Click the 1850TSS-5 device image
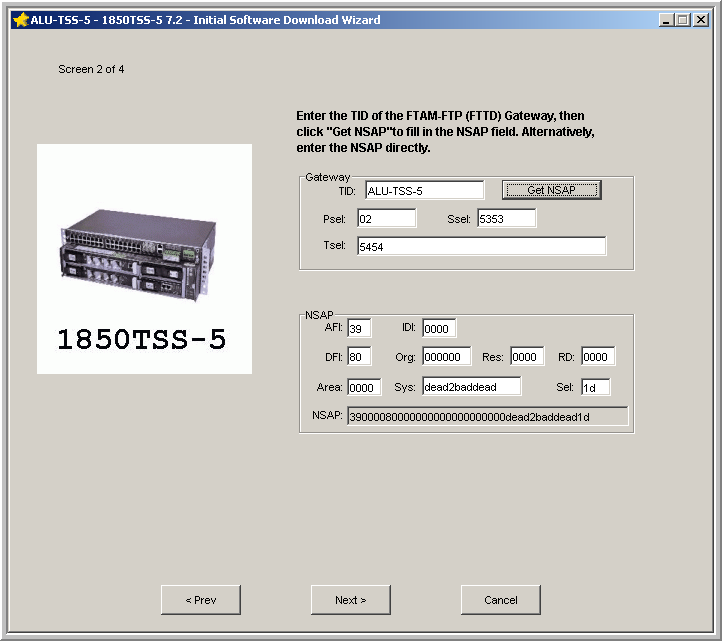722x641 pixels. coord(144,259)
